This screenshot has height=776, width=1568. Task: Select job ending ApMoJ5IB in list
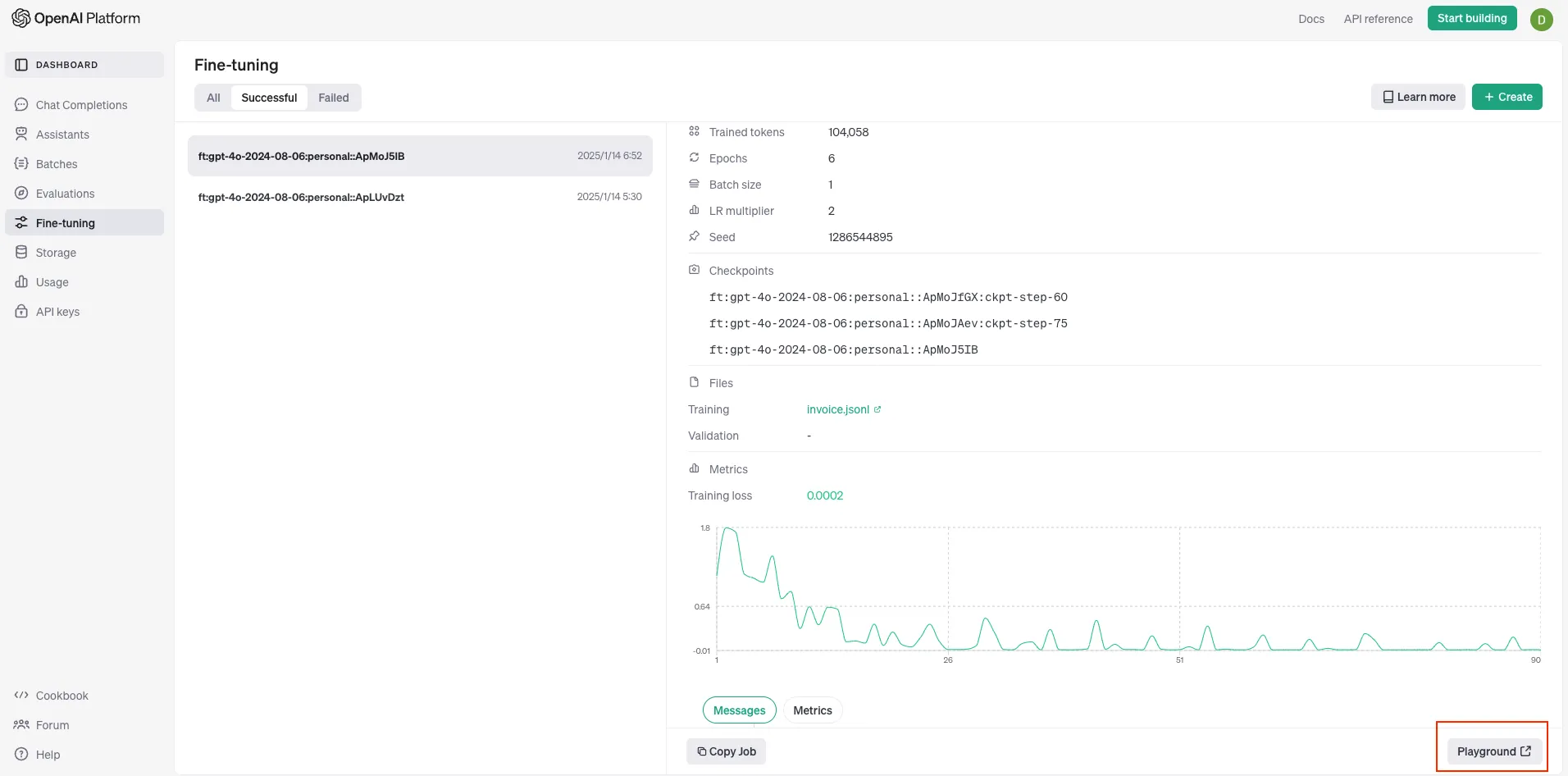tap(420, 156)
